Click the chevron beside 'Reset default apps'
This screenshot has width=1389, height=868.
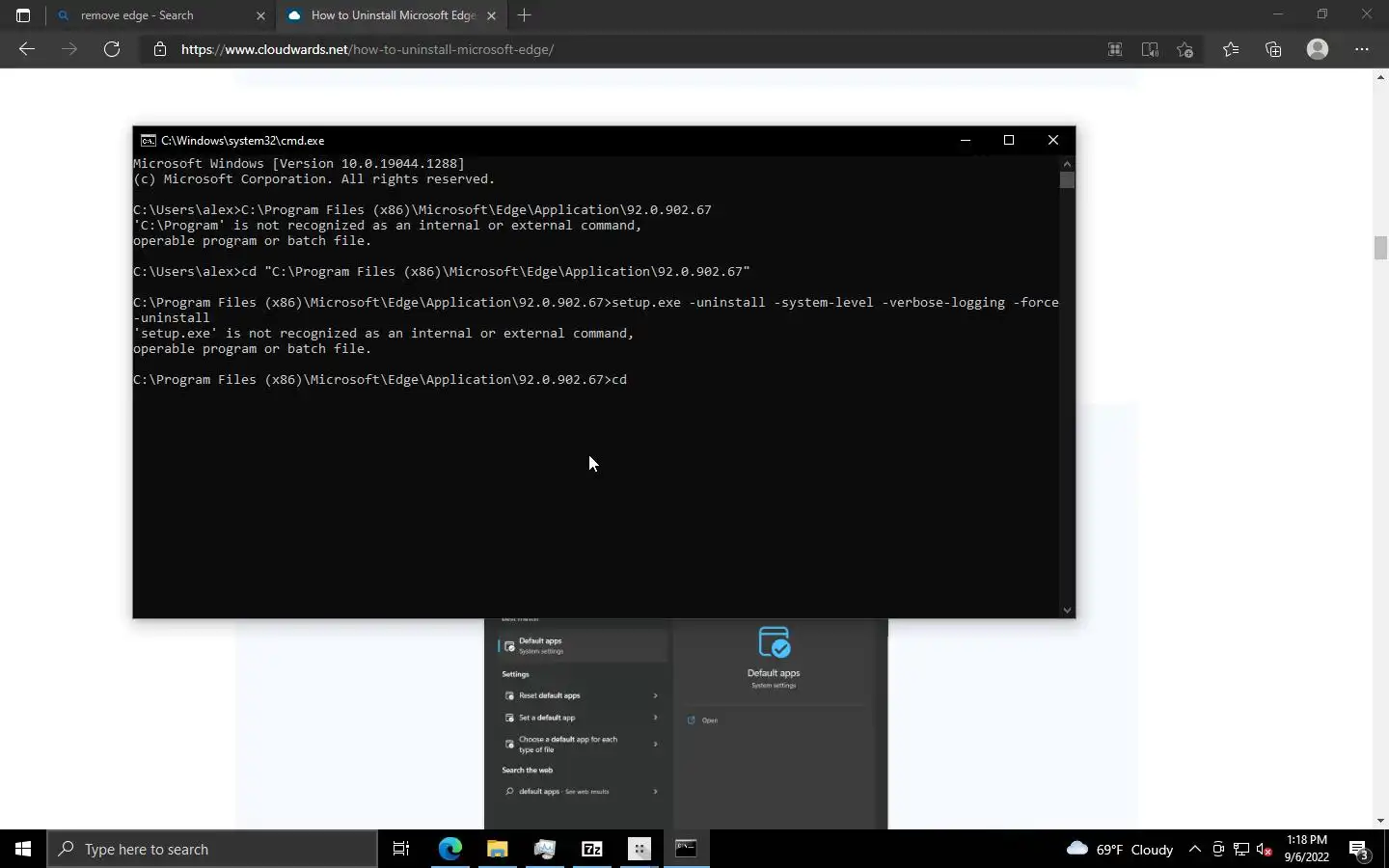click(656, 695)
